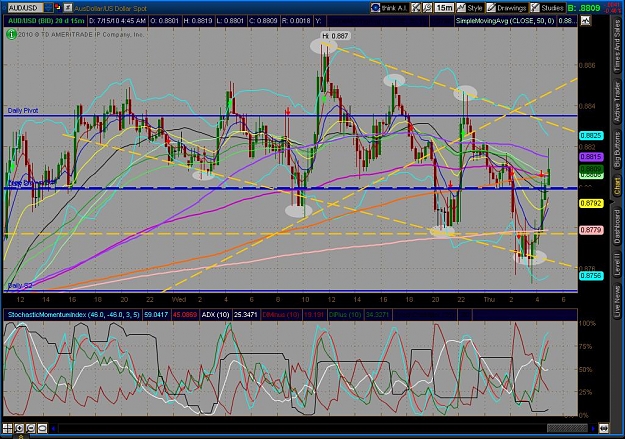The height and width of the screenshot is (439, 625).
Task: Click the horizontal scrollbar thumb
Action: (567, 429)
